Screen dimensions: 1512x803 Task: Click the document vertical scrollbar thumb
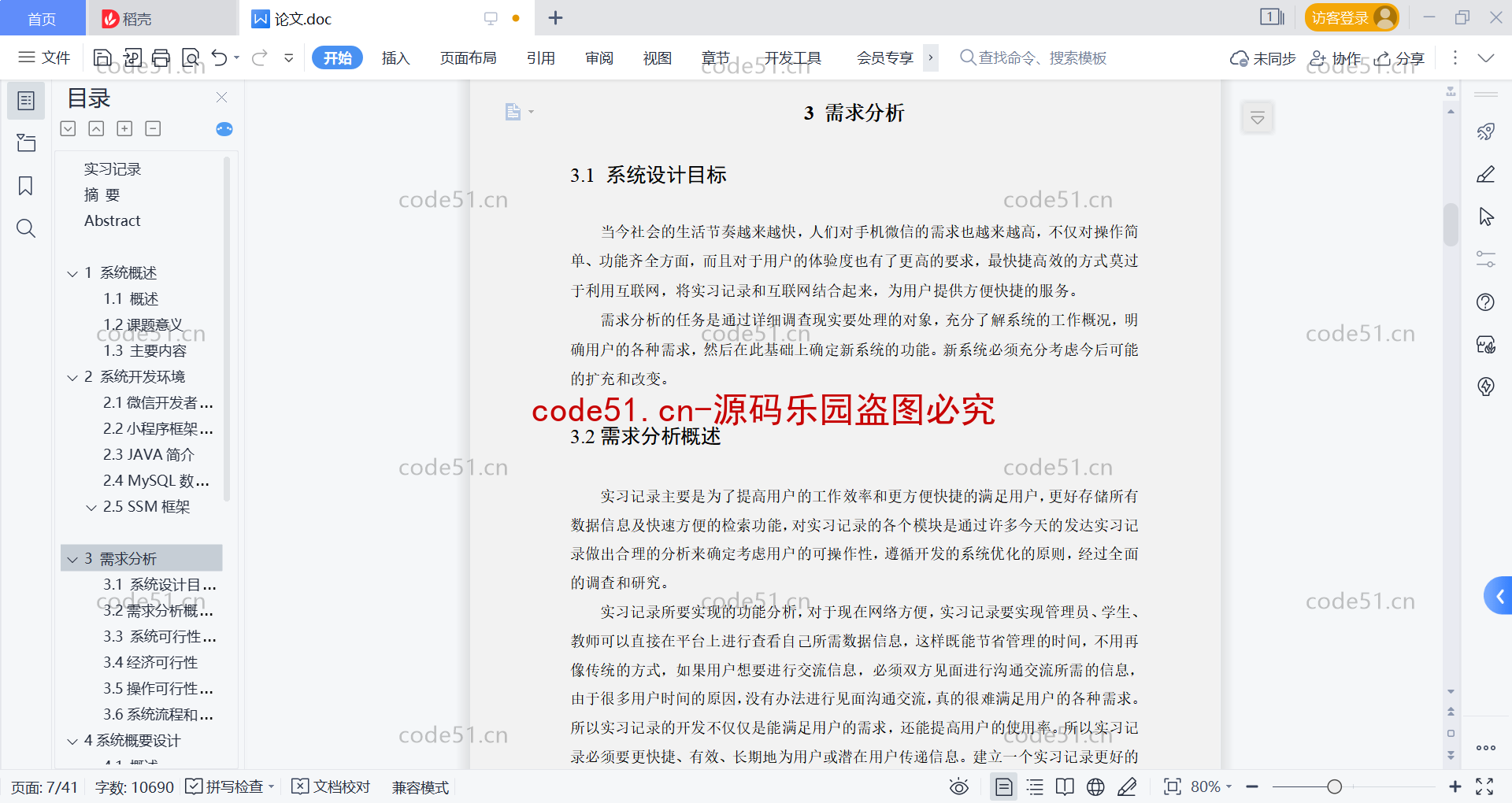[1451, 224]
